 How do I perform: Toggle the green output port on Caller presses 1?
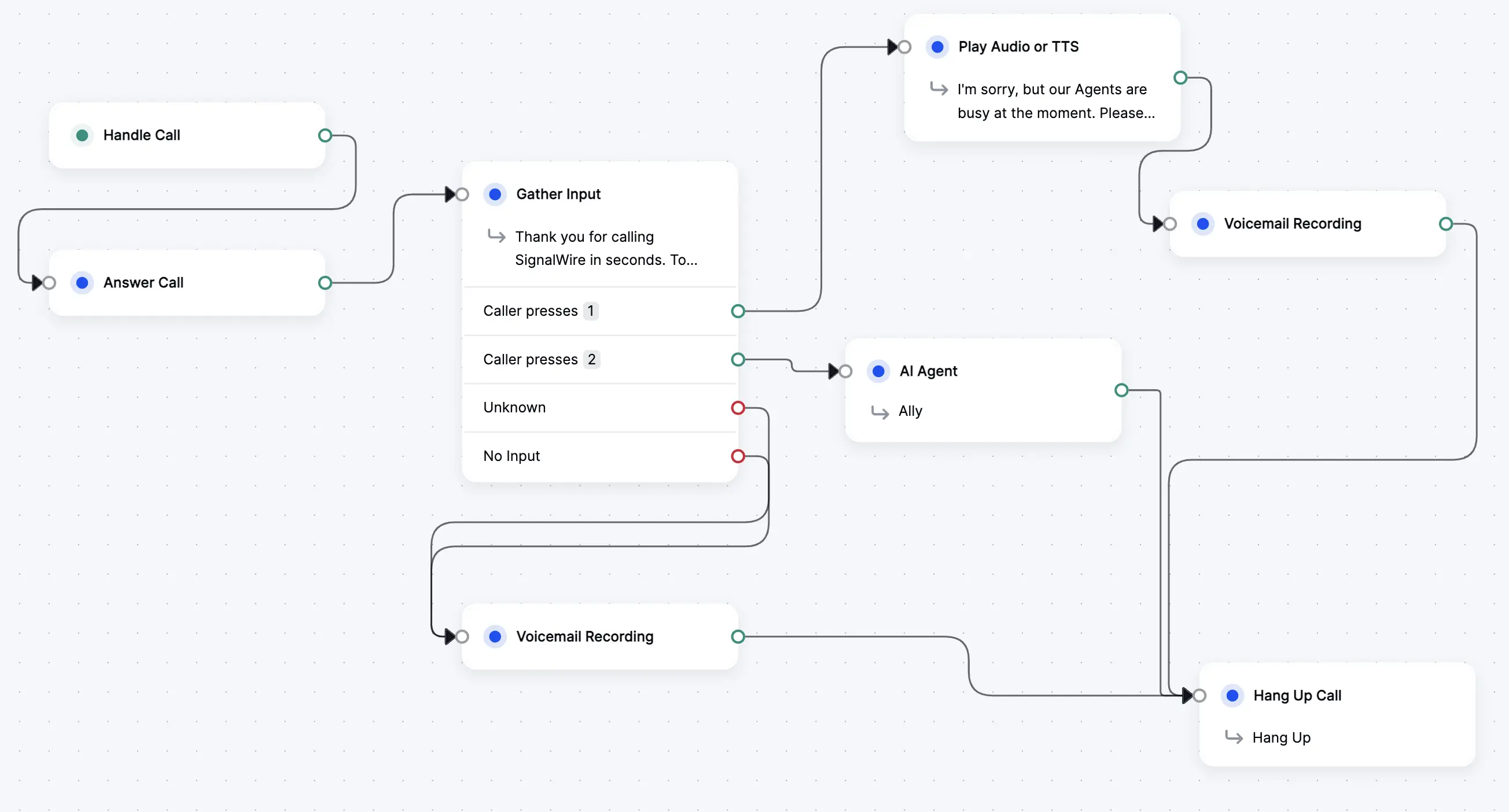[x=738, y=311]
